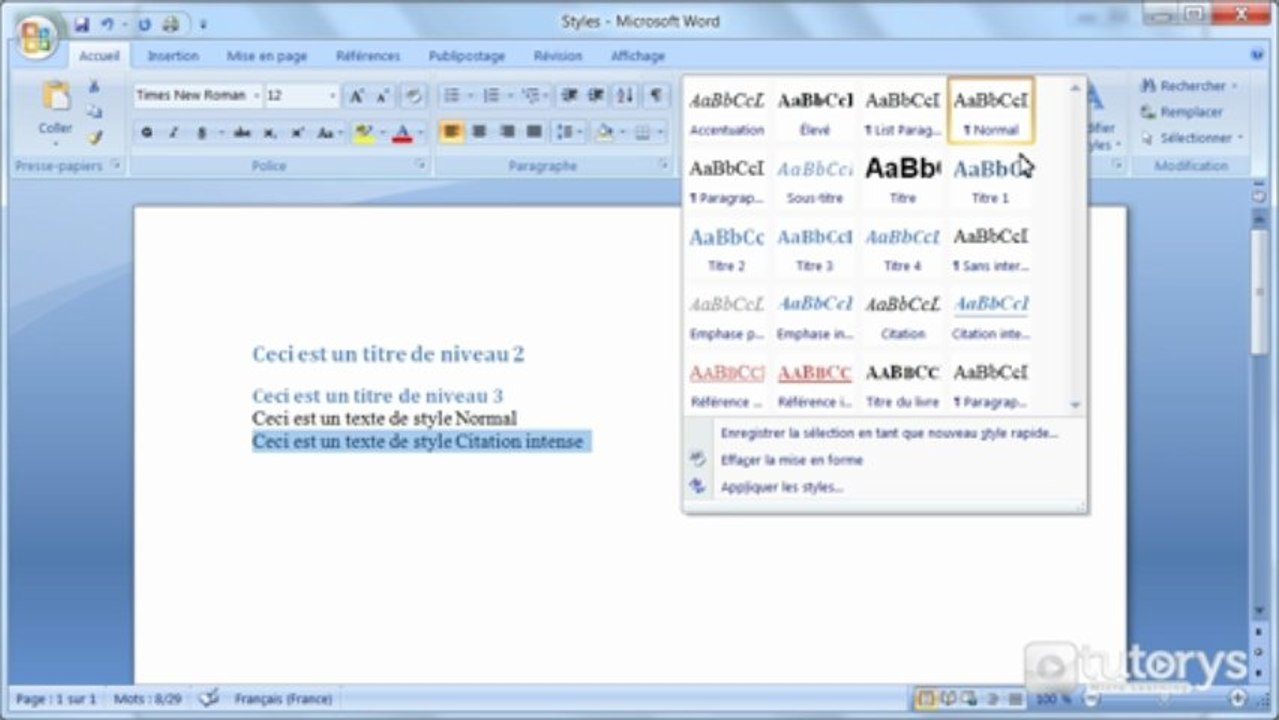Viewport: 1279px width, 720px height.
Task: Justify the paragraph text
Action: point(534,132)
